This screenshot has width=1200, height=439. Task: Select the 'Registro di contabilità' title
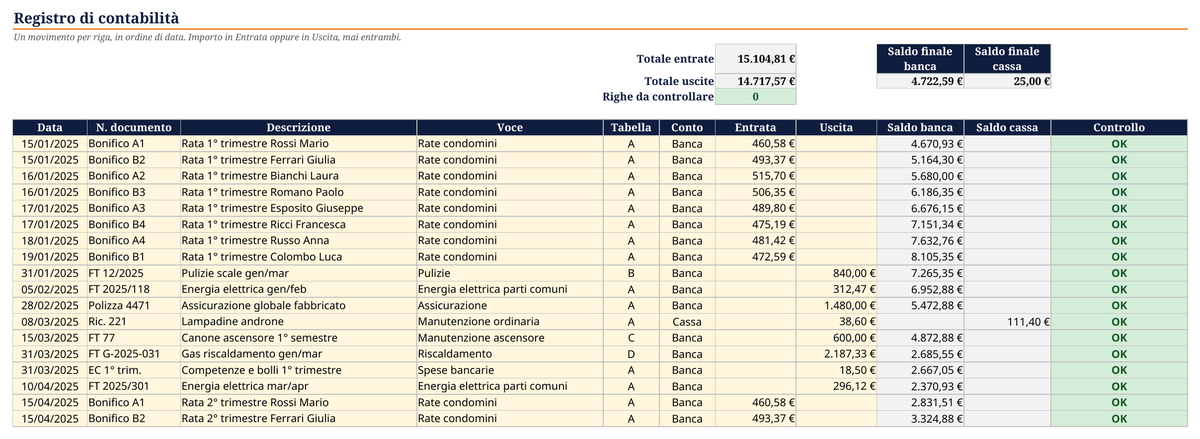coord(97,18)
